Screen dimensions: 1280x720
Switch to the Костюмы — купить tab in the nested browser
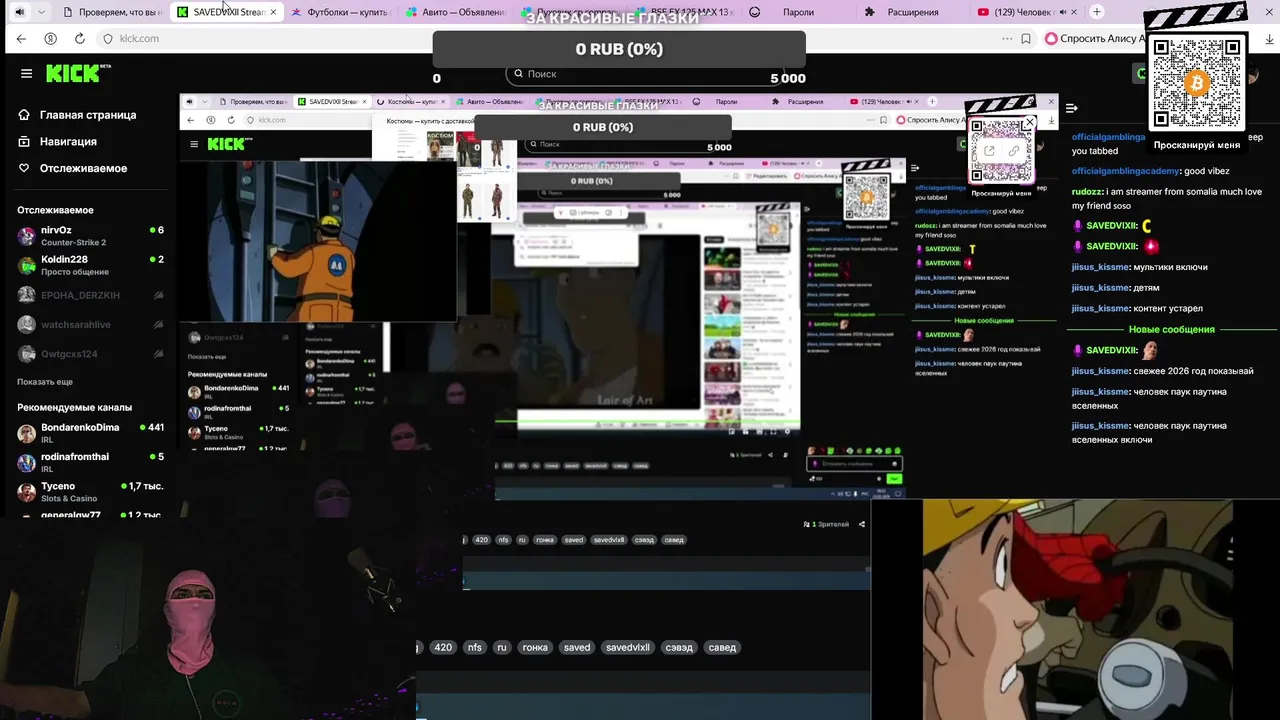coord(411,102)
